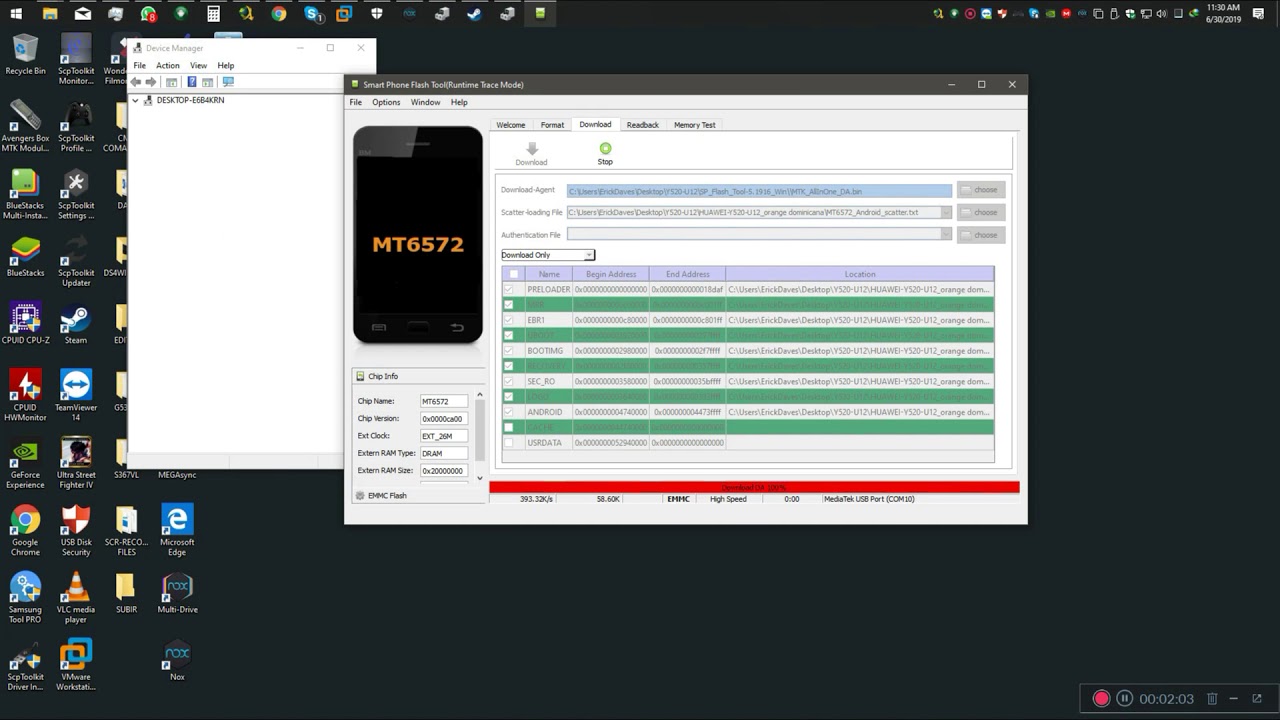Screen dimensions: 1280x720
Task: Select the Google Chrome desktop icon
Action: click(25, 530)
